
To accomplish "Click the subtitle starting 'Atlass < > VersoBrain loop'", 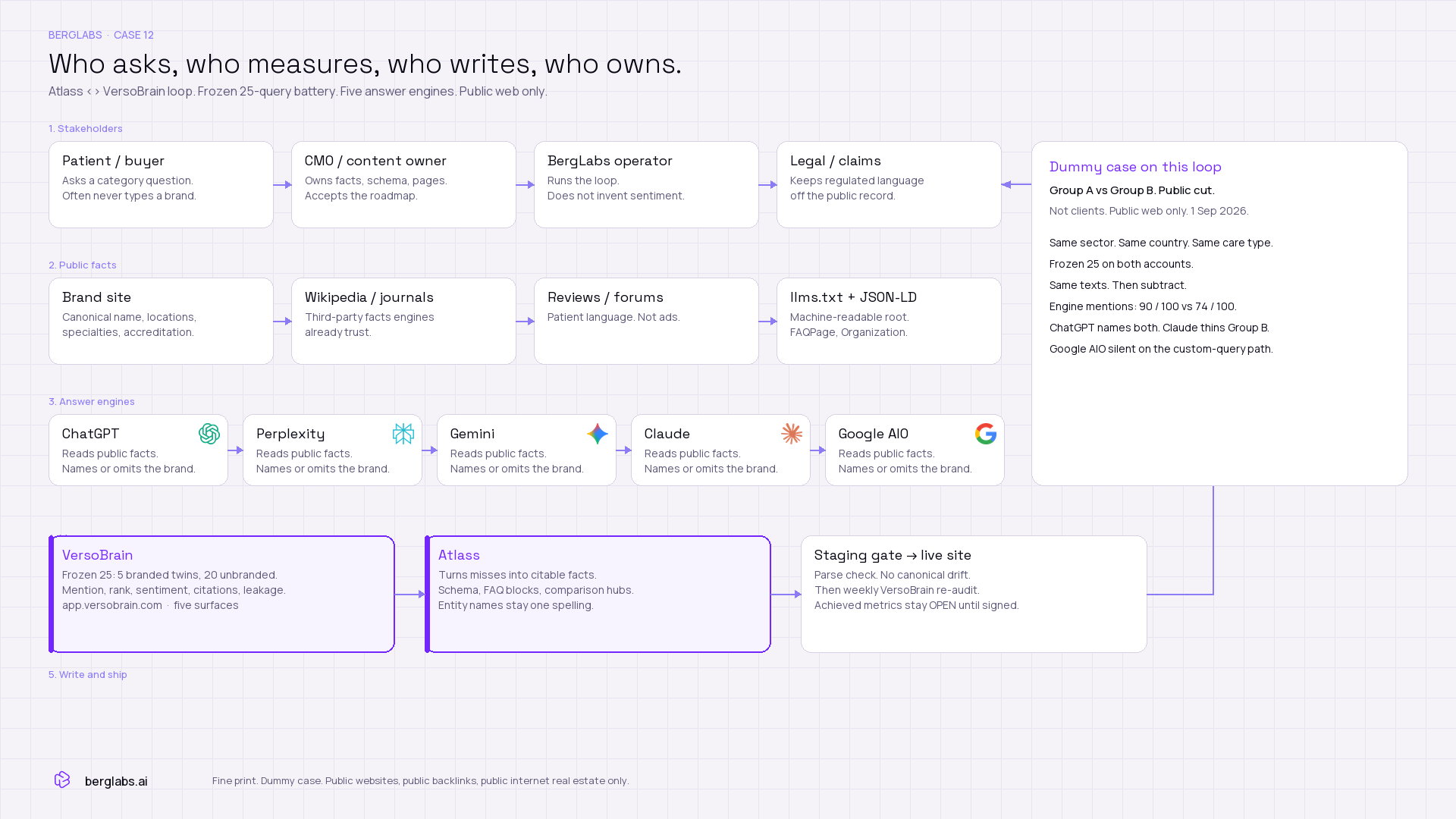I will [297, 91].
